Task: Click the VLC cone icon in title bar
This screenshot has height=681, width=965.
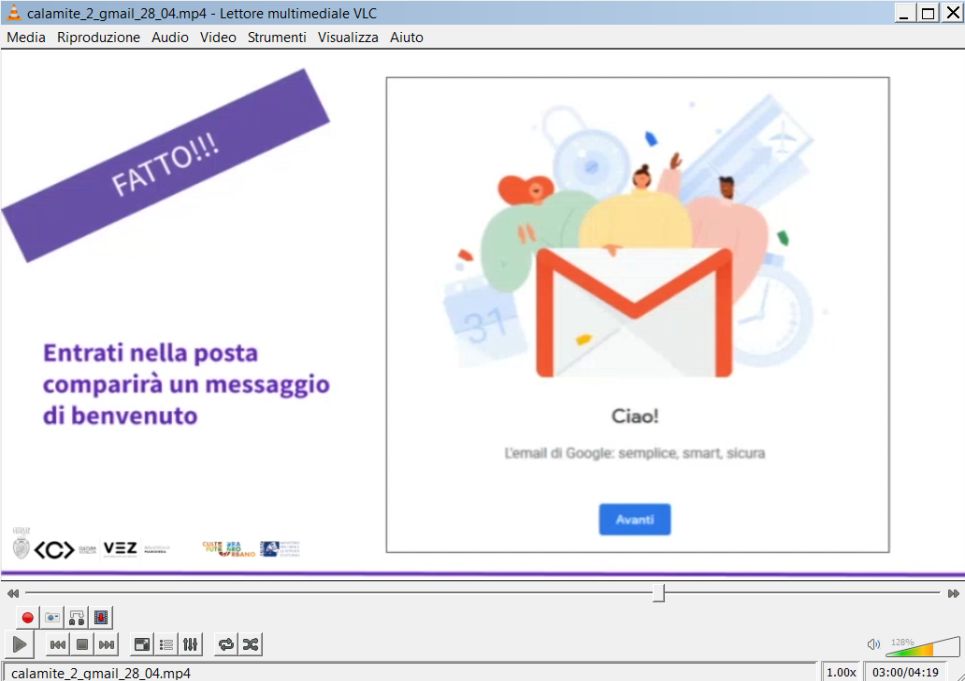Action: 14,12
